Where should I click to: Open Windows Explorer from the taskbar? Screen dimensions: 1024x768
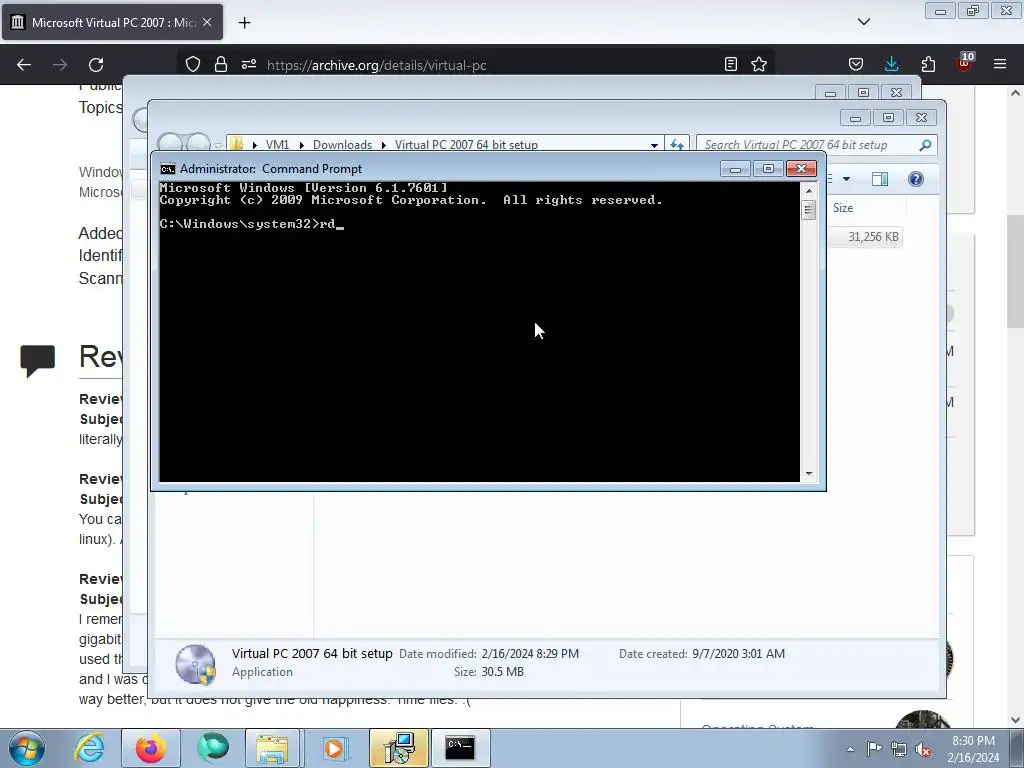pyautogui.click(x=272, y=748)
